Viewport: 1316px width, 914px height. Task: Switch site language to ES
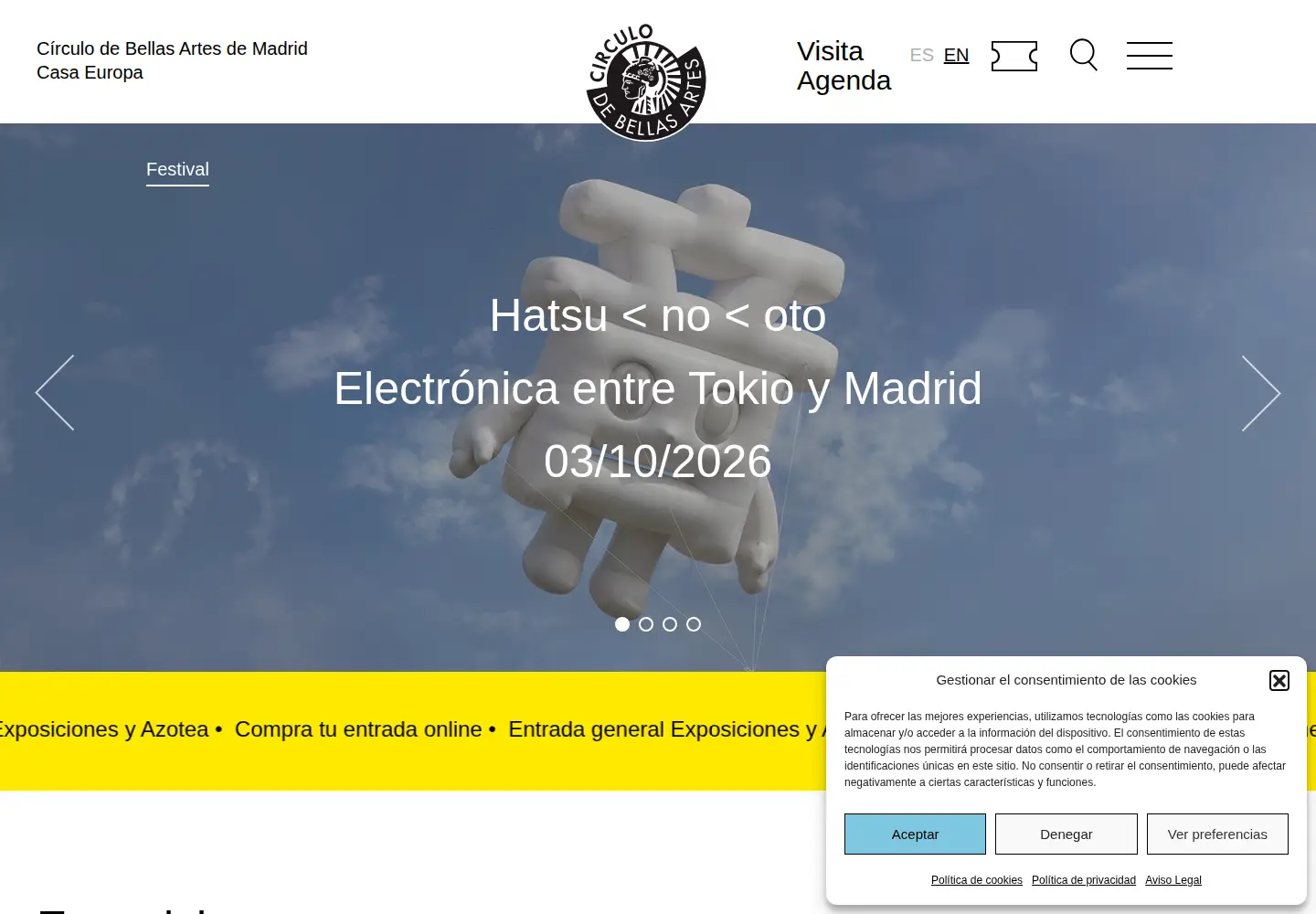tap(922, 55)
